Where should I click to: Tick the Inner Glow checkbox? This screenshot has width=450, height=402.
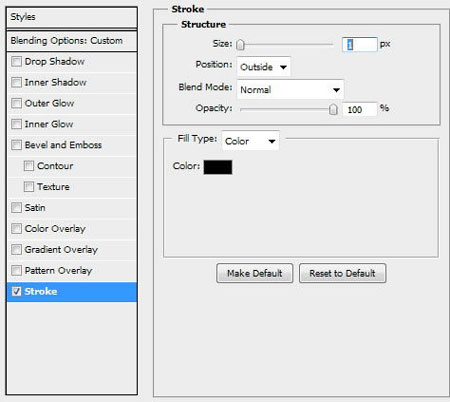tap(16, 124)
